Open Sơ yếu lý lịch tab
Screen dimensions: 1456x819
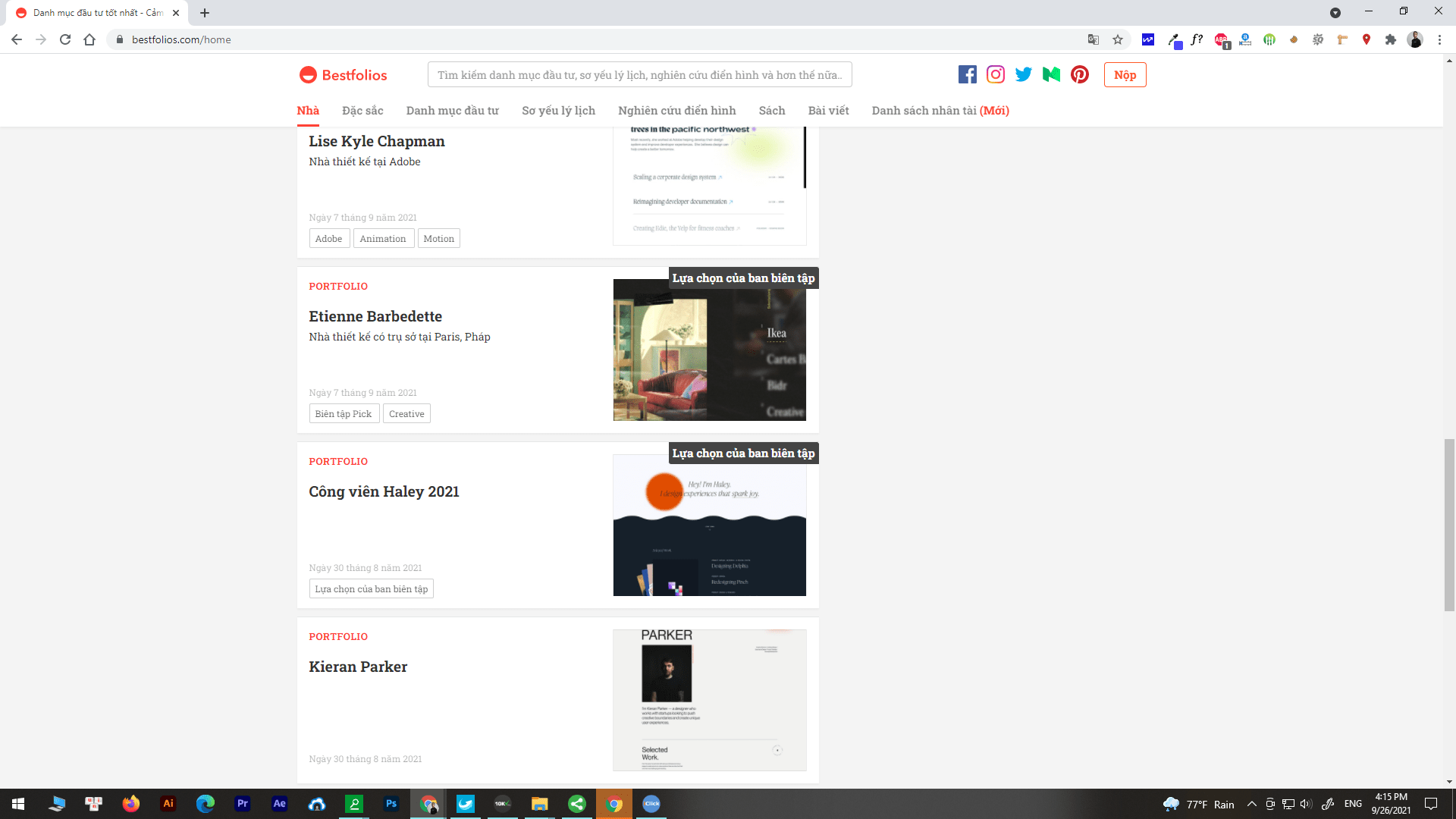click(x=559, y=111)
